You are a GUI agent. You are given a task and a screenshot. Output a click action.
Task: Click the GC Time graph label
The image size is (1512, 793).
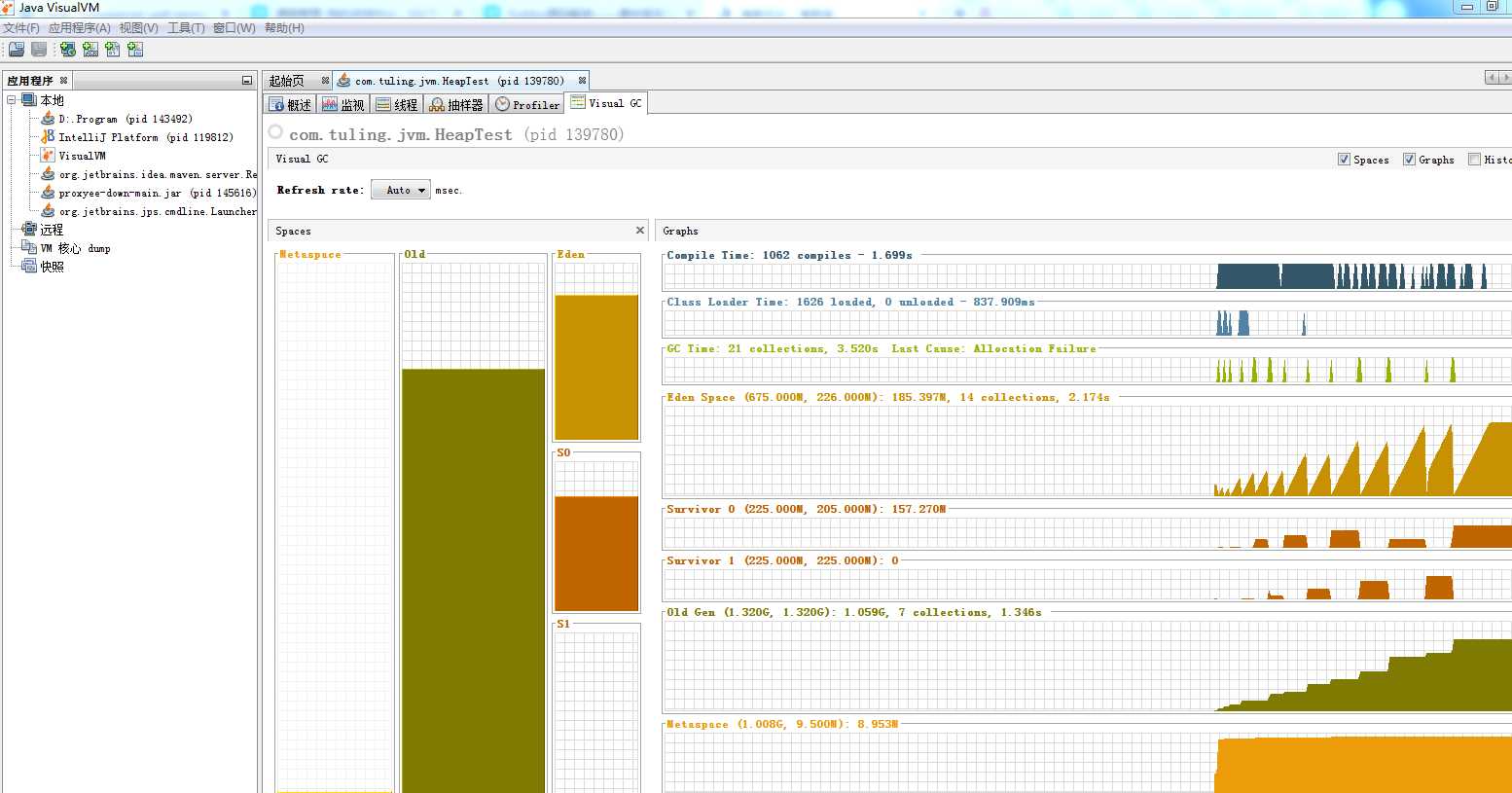pyautogui.click(x=881, y=348)
